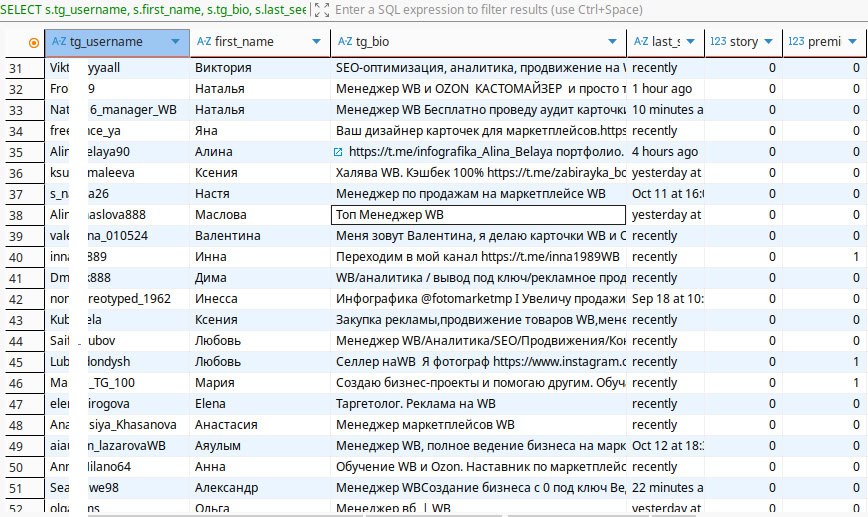Screen dimensions: 868x517
Task: Open the last_s column dropdown arrow
Action: point(691,42)
